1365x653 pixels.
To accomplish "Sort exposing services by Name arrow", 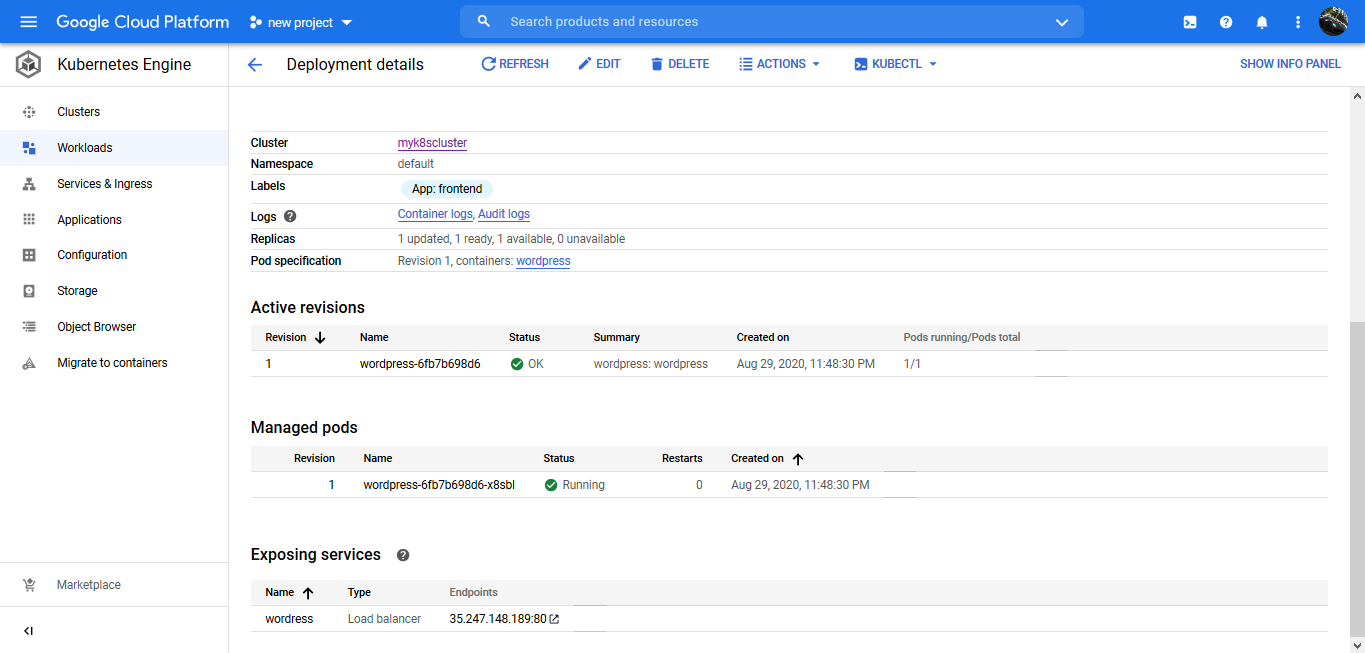I will pyautogui.click(x=308, y=593).
